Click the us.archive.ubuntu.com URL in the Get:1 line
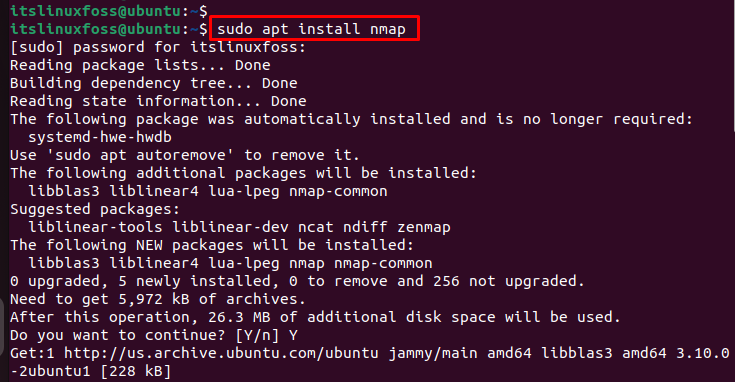Image resolution: width=735 pixels, height=382 pixels. coord(221,353)
